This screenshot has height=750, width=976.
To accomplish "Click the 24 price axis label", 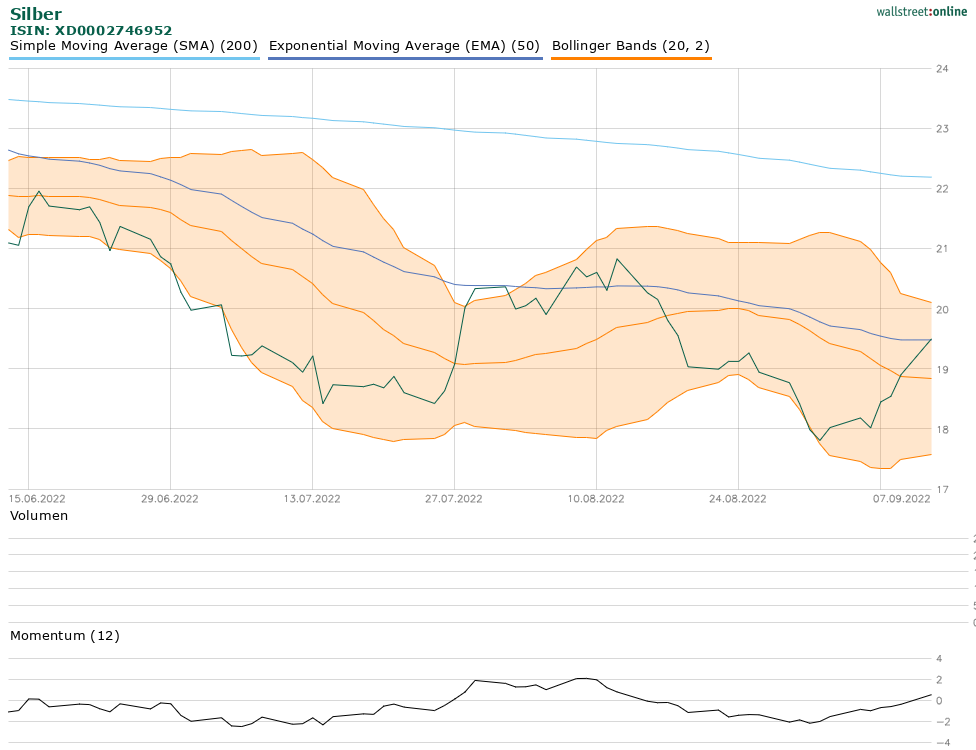I will [x=942, y=69].
